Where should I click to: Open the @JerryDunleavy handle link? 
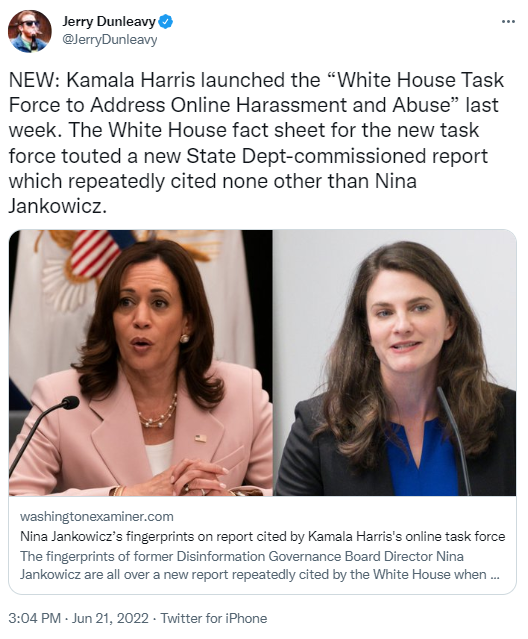pos(110,40)
